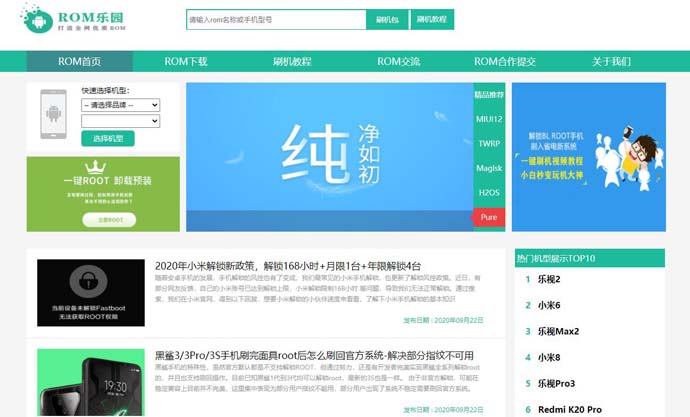Click the 立即ROOT button on green banner

point(109,219)
